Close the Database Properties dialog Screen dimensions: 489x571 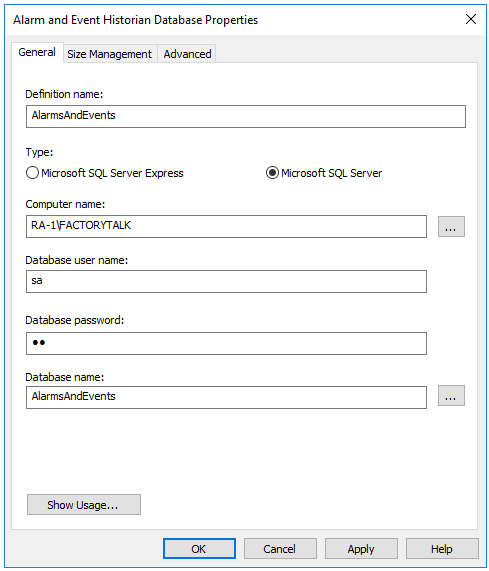coord(471,19)
